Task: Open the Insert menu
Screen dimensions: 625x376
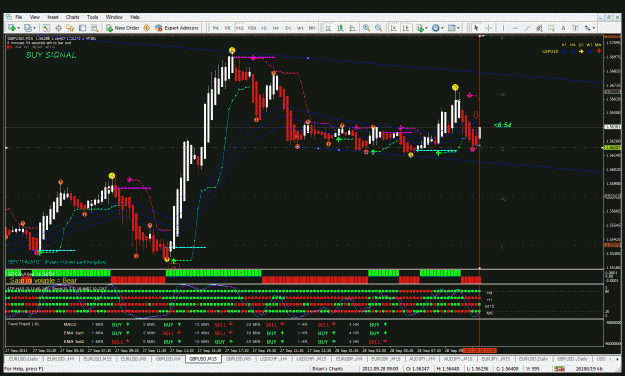Action: (53, 17)
